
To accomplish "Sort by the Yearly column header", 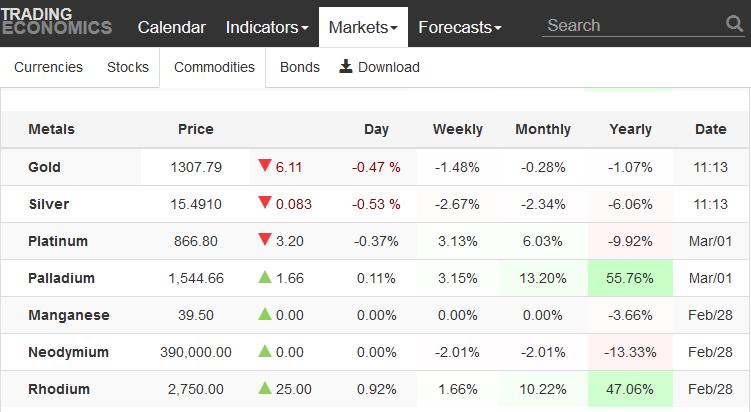I will coord(630,129).
